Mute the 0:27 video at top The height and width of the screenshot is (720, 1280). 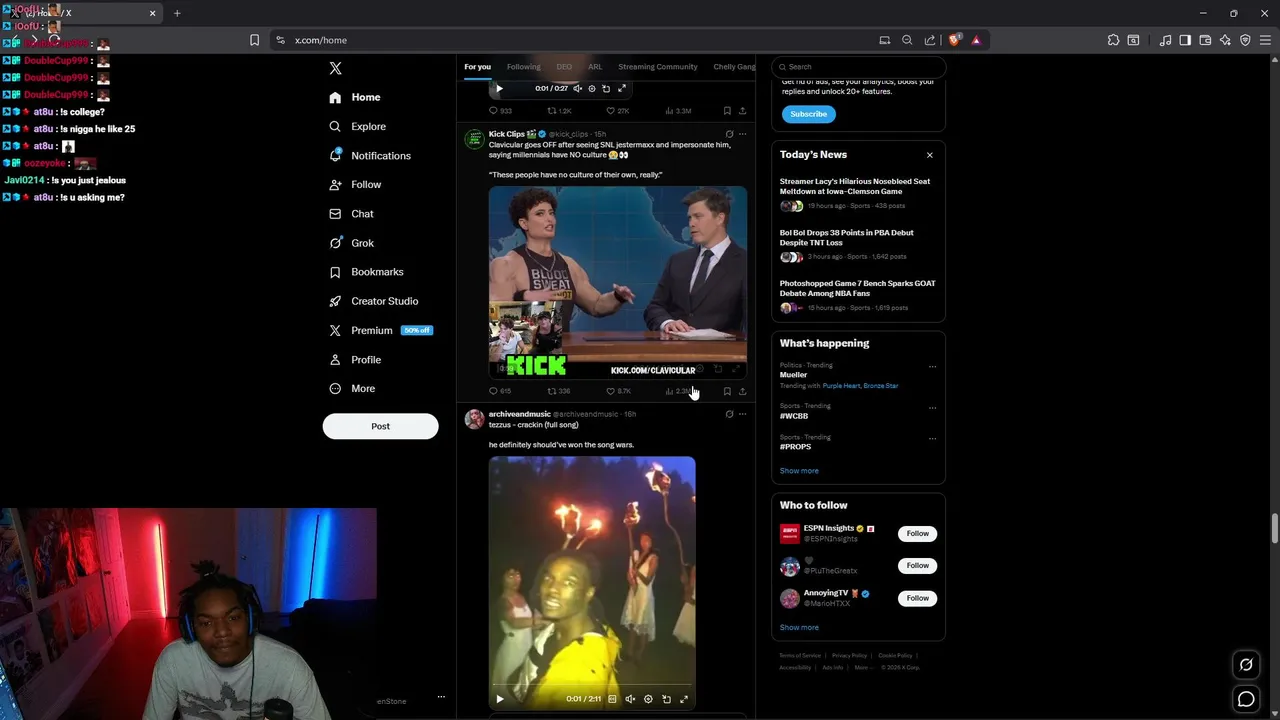click(577, 88)
